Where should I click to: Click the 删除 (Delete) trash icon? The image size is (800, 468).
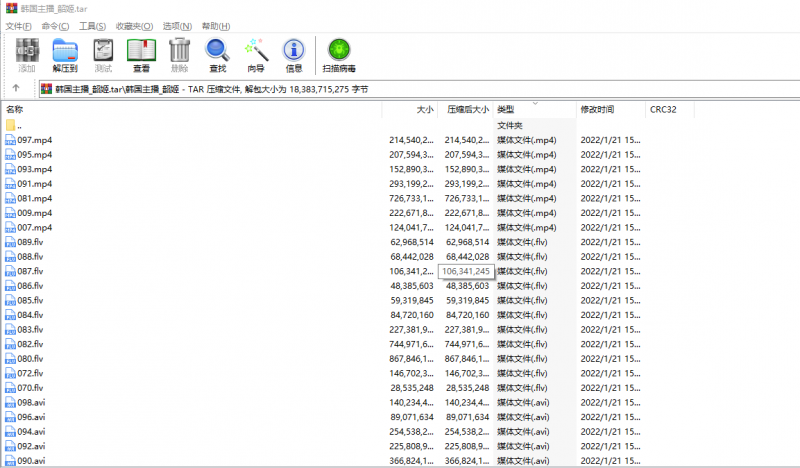click(179, 54)
